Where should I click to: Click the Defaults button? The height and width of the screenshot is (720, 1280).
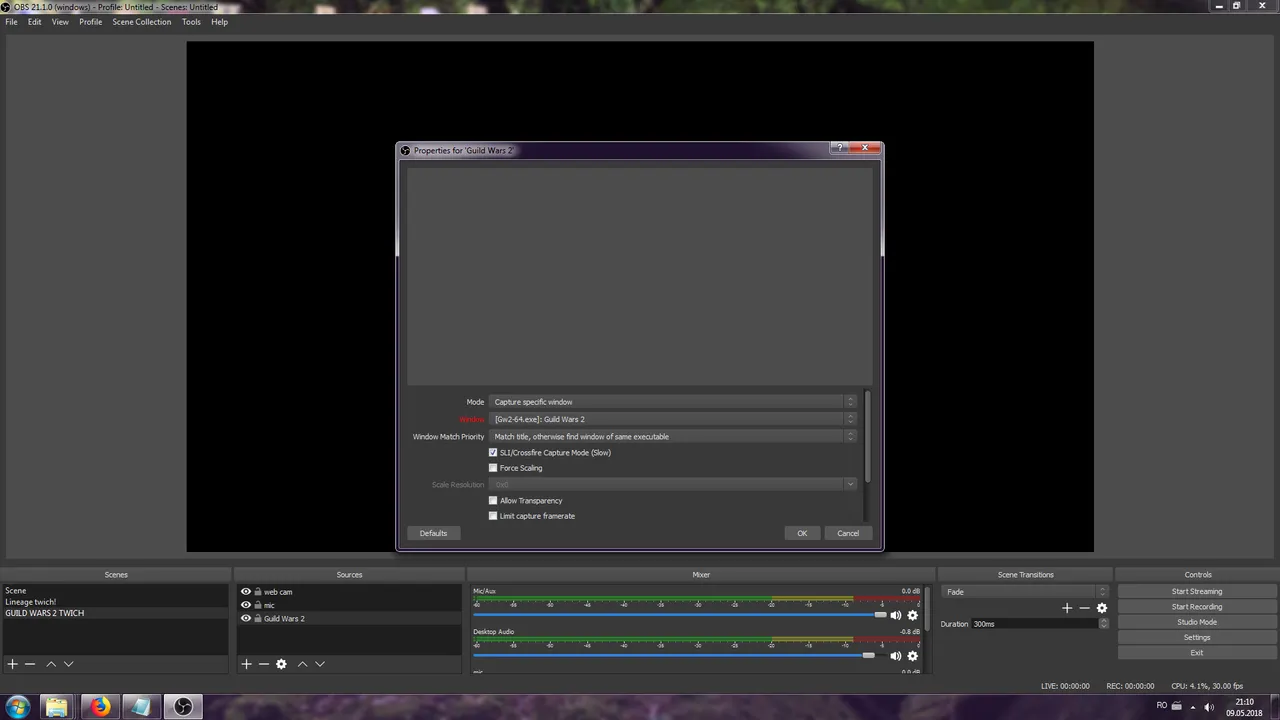433,533
